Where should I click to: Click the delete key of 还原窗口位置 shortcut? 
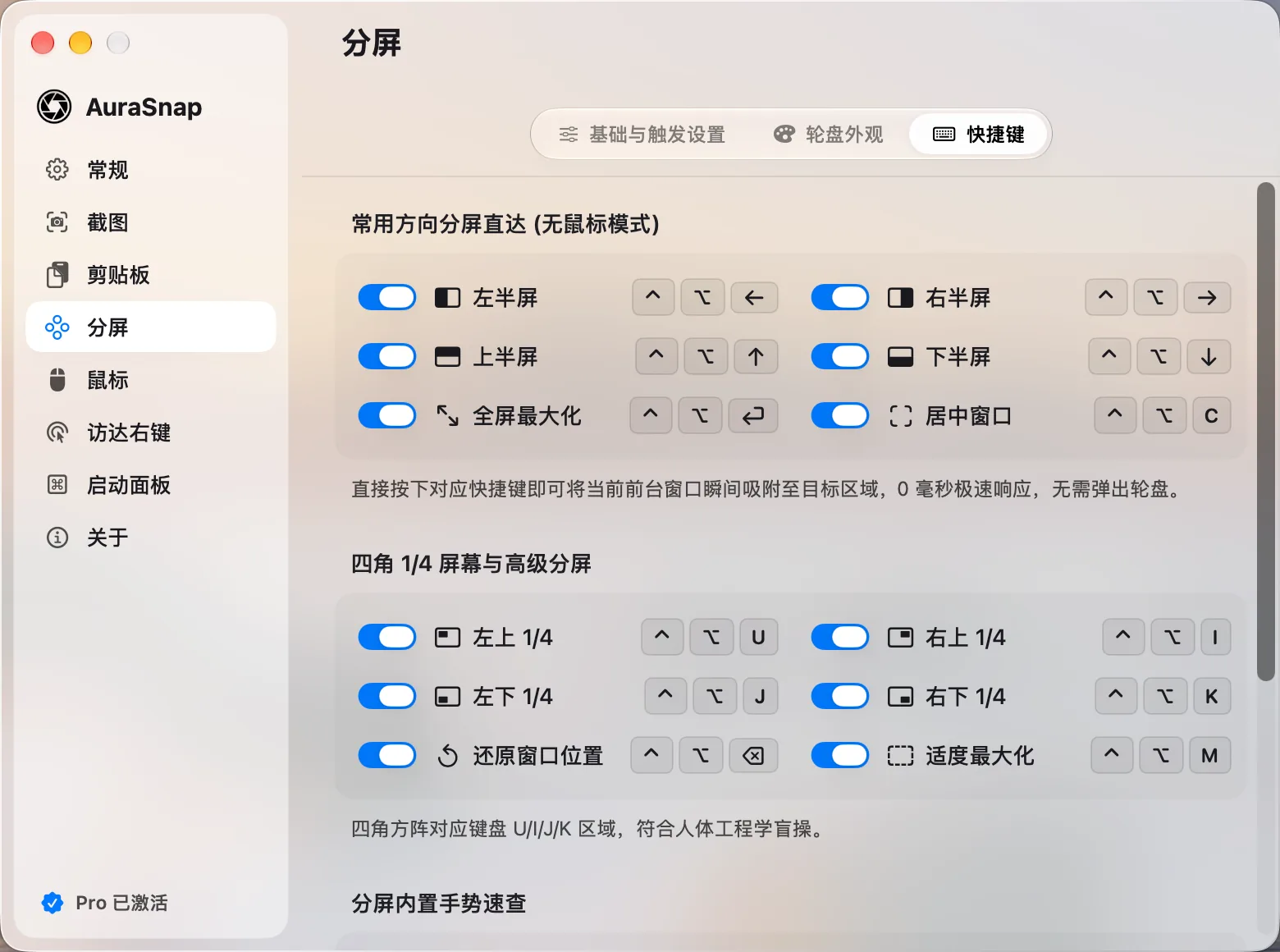pyautogui.click(x=753, y=755)
